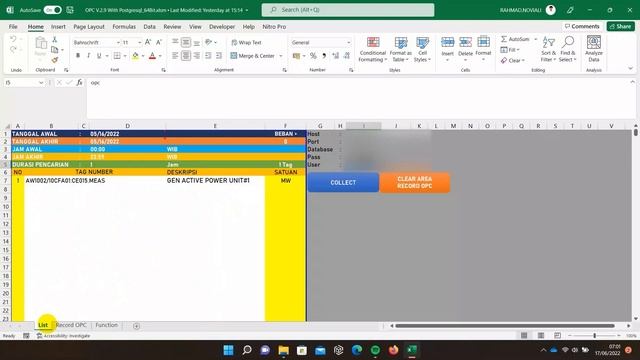640x360 pixels.
Task: Toggle Underline formatting
Action: (99, 56)
